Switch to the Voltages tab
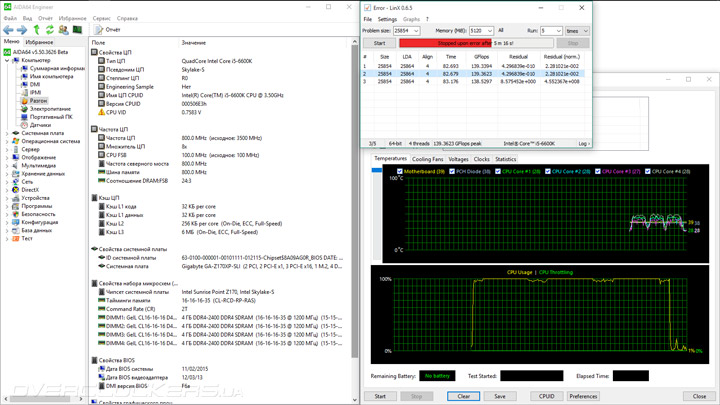Viewport: 720px width, 405px height. point(458,159)
